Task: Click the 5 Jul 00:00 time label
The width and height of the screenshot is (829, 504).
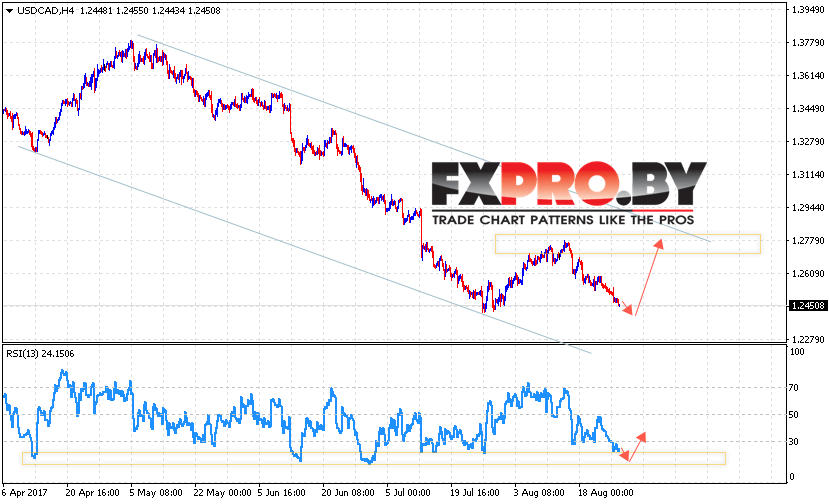Action: 408,493
